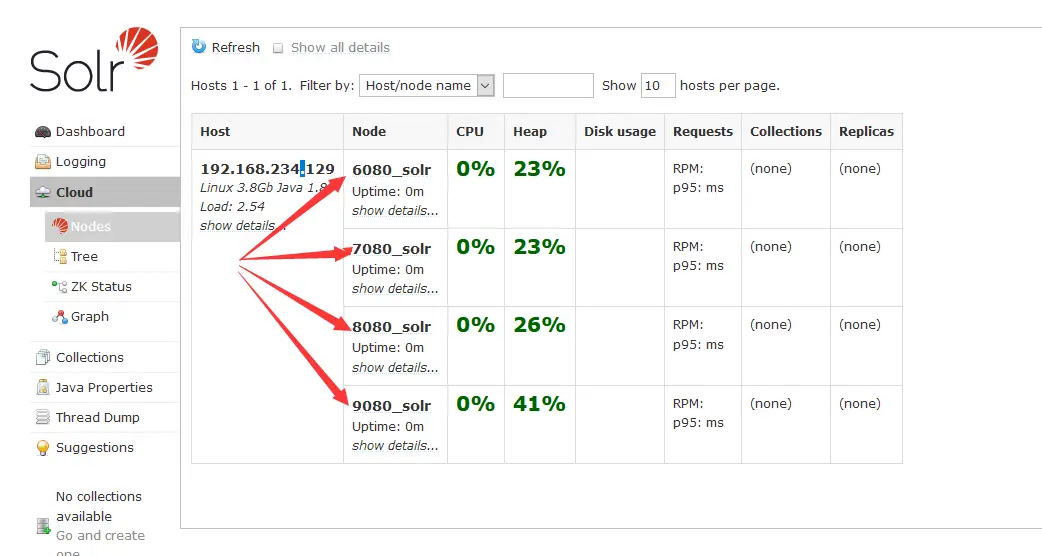Click the Collections documents icon
This screenshot has height=556, width=1042.
coord(43,357)
